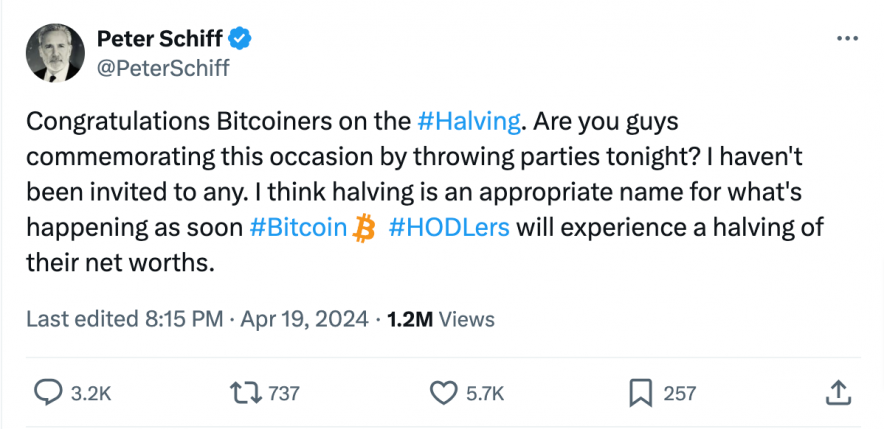This screenshot has height=429, width=884.
Task: Open the three-dot more options menu
Action: 846,38
